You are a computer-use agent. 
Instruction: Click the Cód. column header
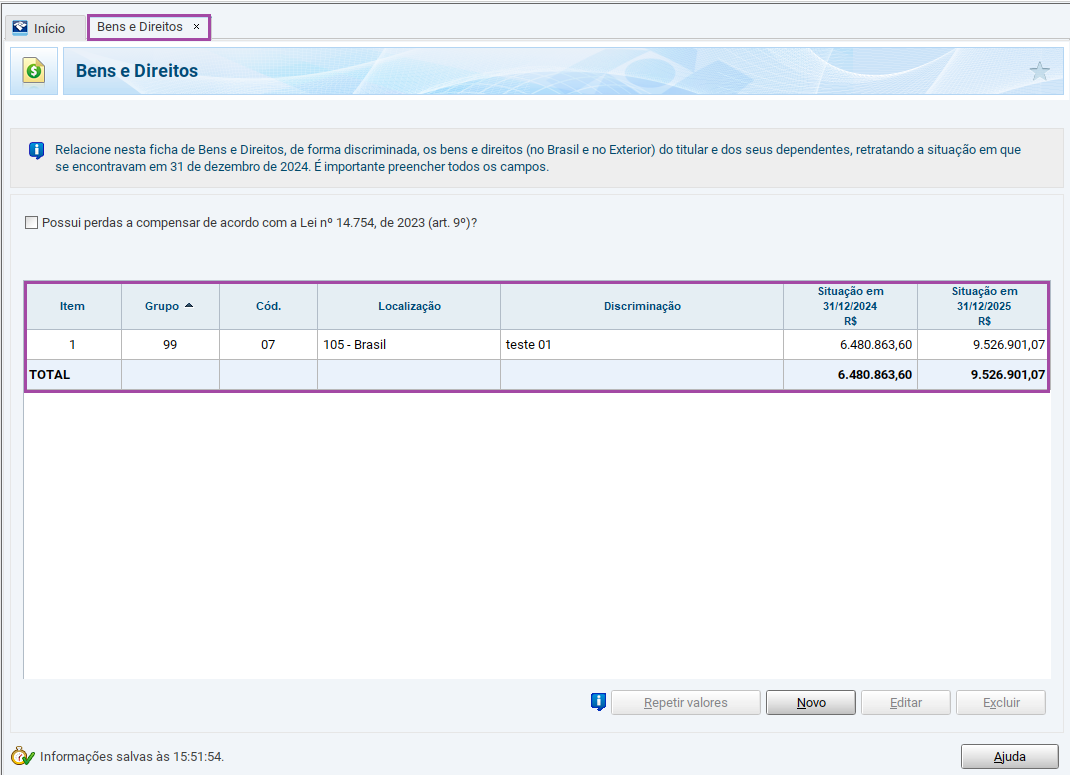(x=268, y=306)
